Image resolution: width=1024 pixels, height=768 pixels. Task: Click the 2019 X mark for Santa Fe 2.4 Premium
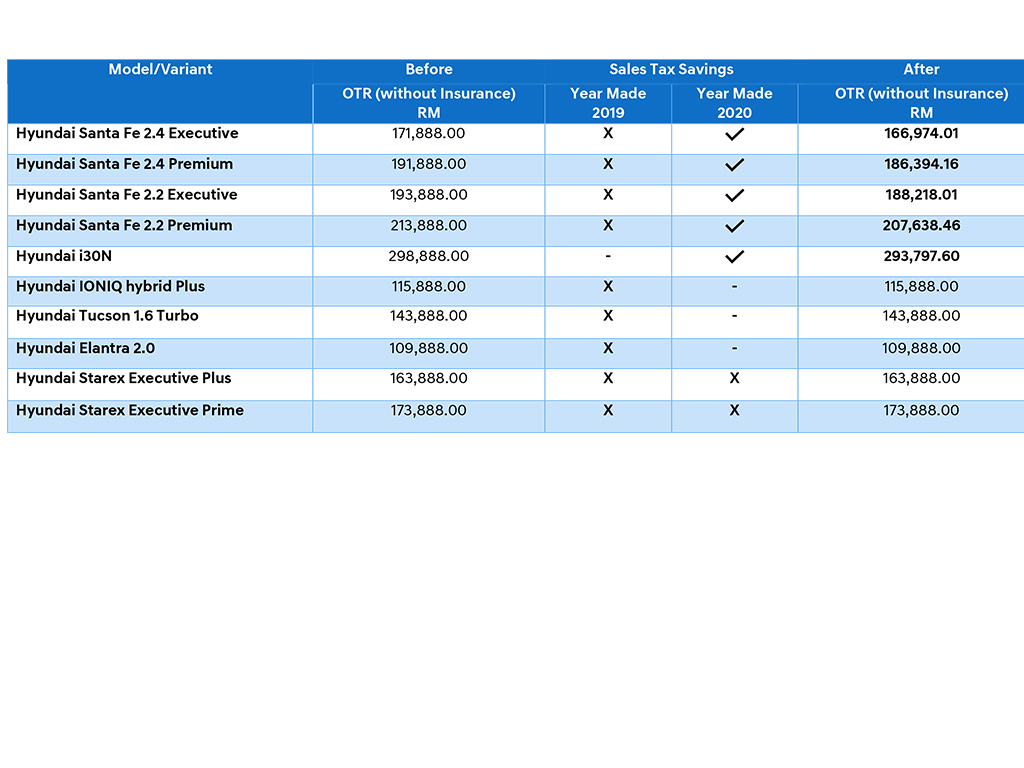tap(608, 164)
